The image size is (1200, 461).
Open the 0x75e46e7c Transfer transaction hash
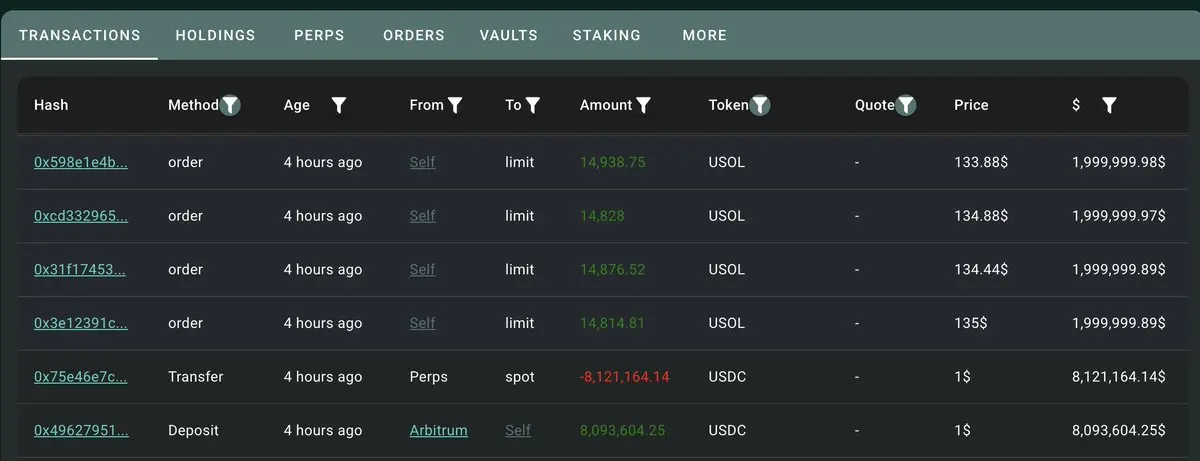[81, 377]
